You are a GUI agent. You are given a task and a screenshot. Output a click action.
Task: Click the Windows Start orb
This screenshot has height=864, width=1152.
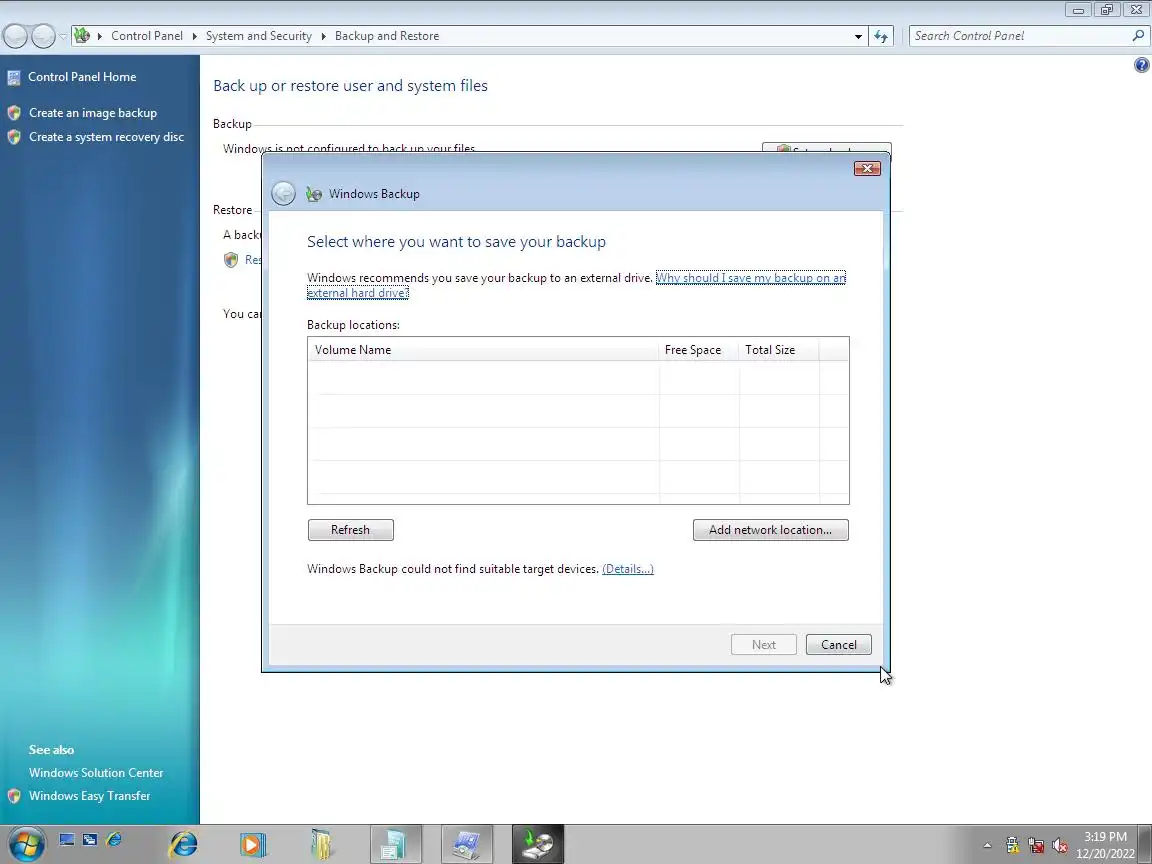tap(26, 843)
